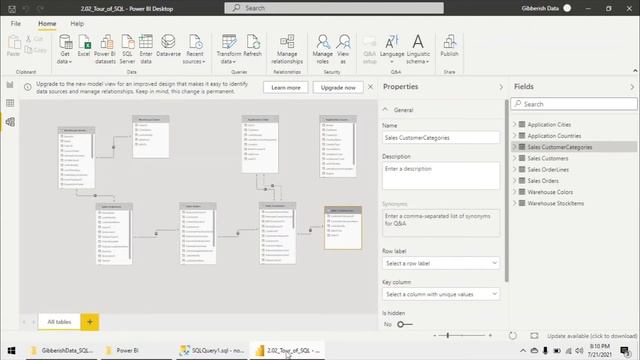Viewport: 640px width, 360px height.
Task: Refresh the data model
Action: [252, 45]
